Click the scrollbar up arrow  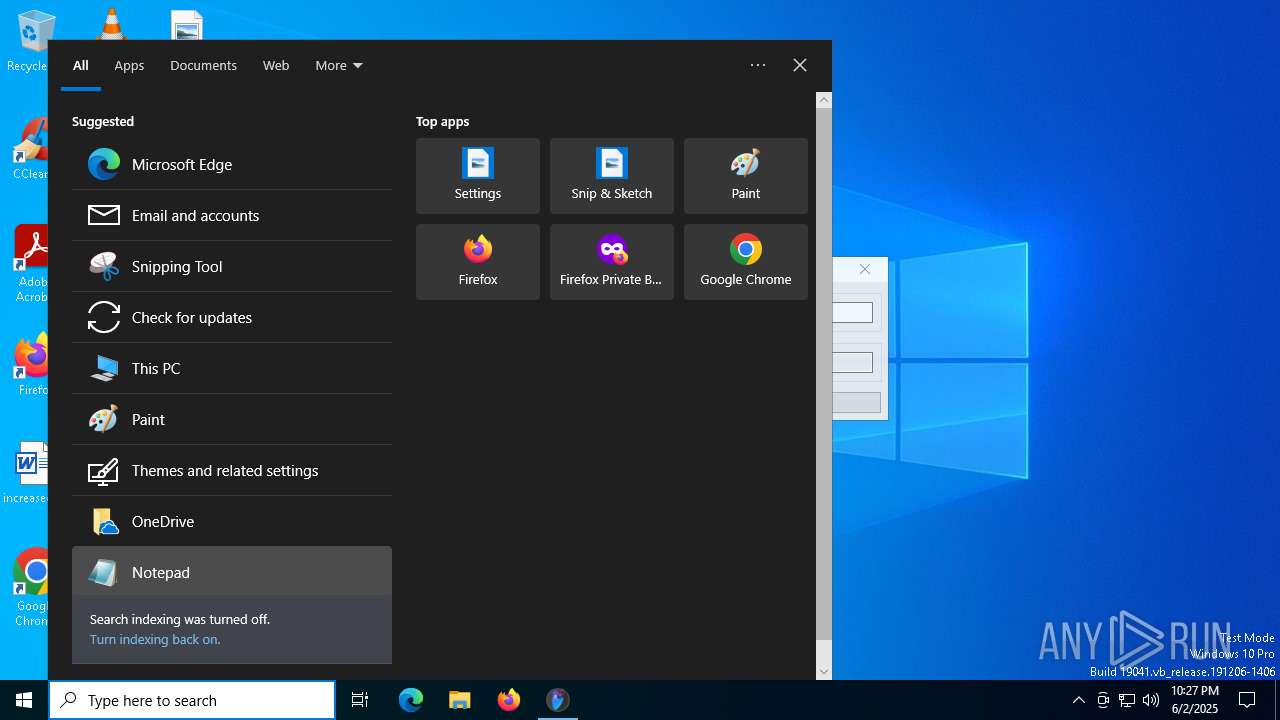[x=824, y=99]
